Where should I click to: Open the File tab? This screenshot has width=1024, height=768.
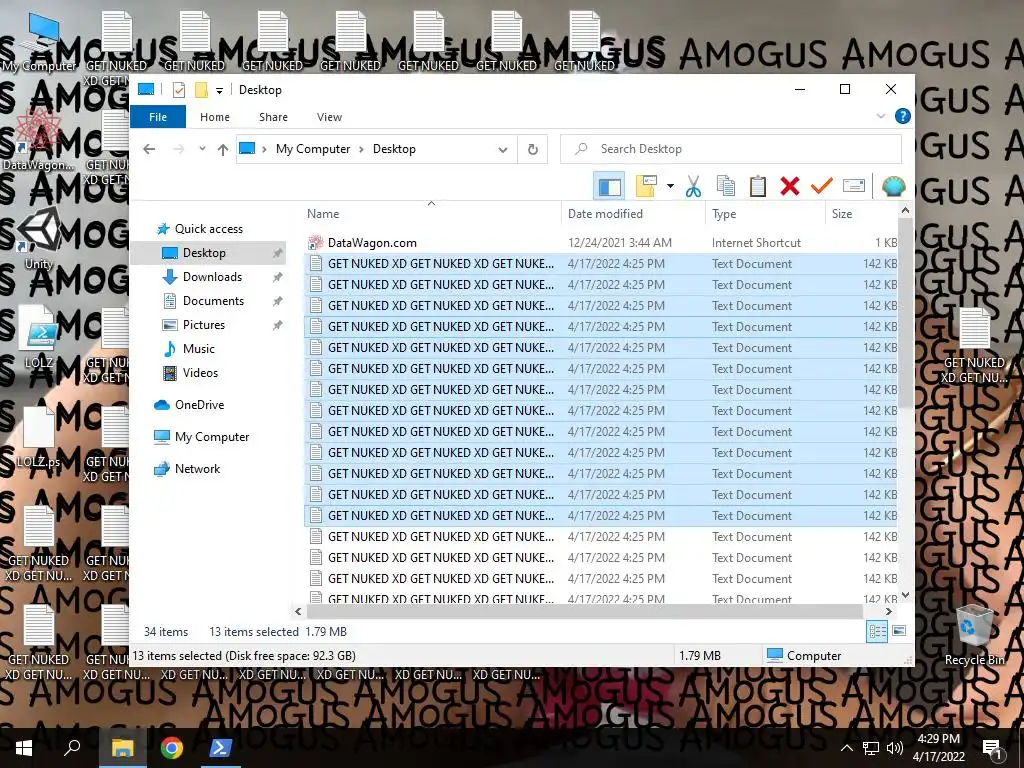[x=158, y=117]
